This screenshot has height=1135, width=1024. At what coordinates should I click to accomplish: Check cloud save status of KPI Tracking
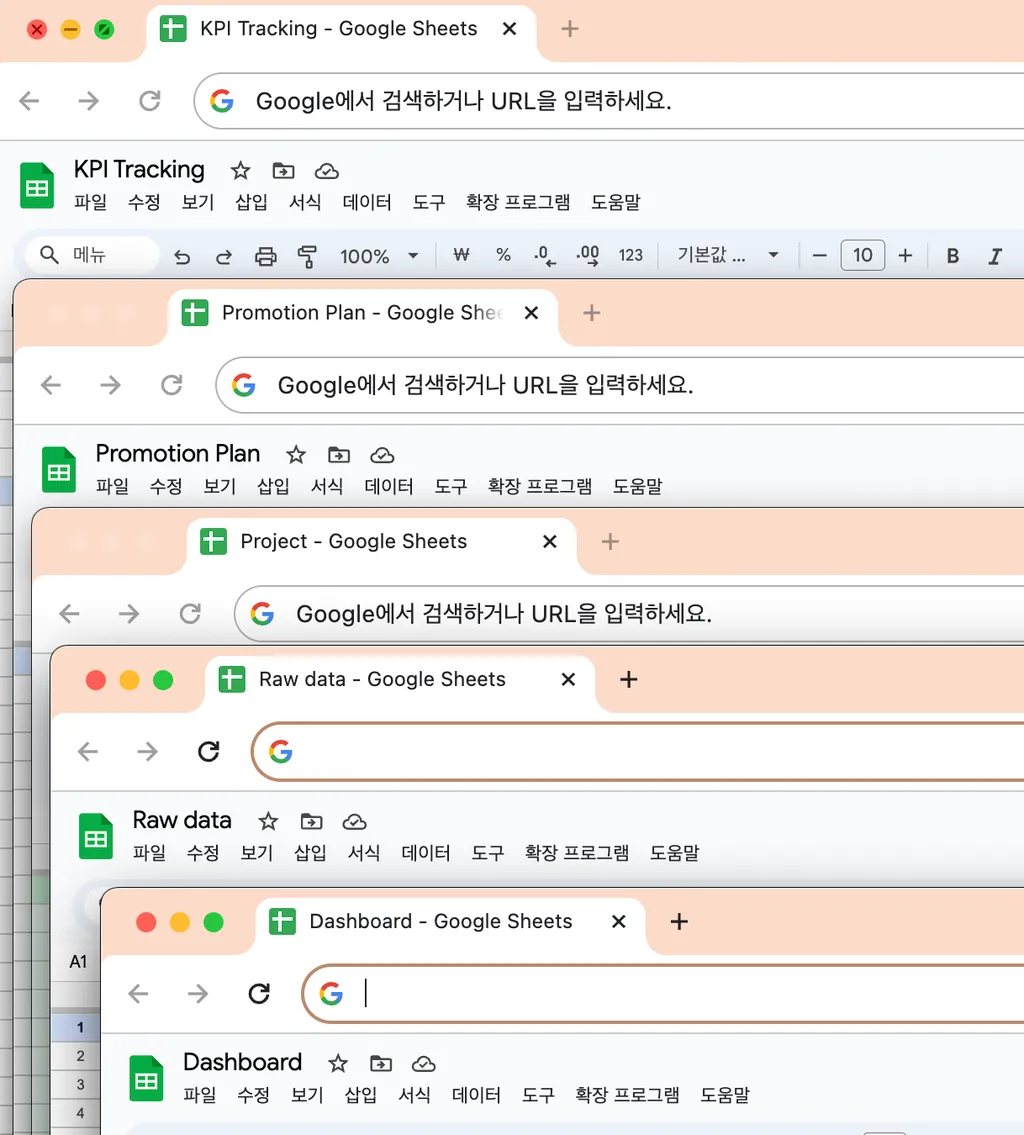[326, 171]
